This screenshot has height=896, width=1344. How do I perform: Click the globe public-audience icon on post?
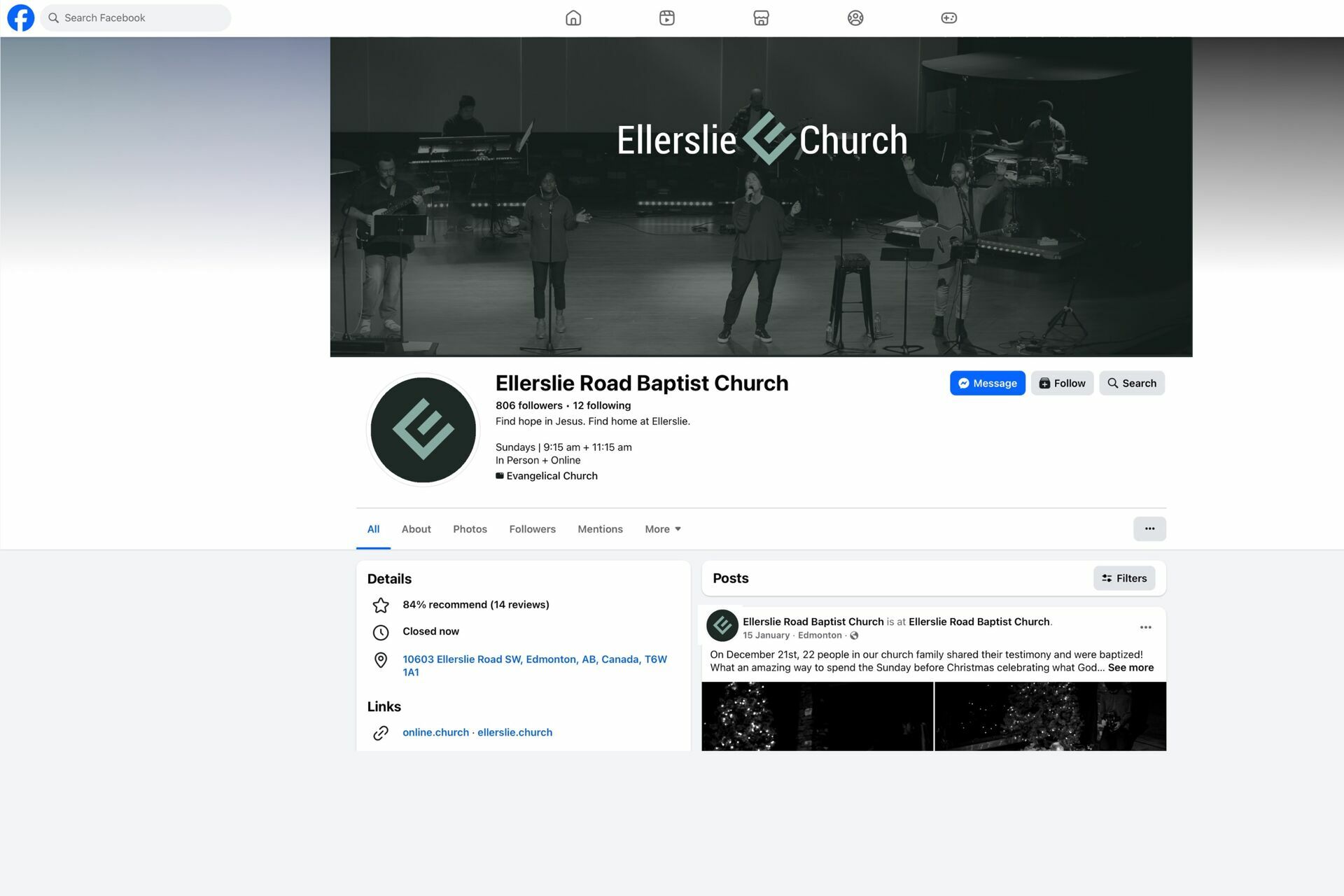click(x=854, y=636)
